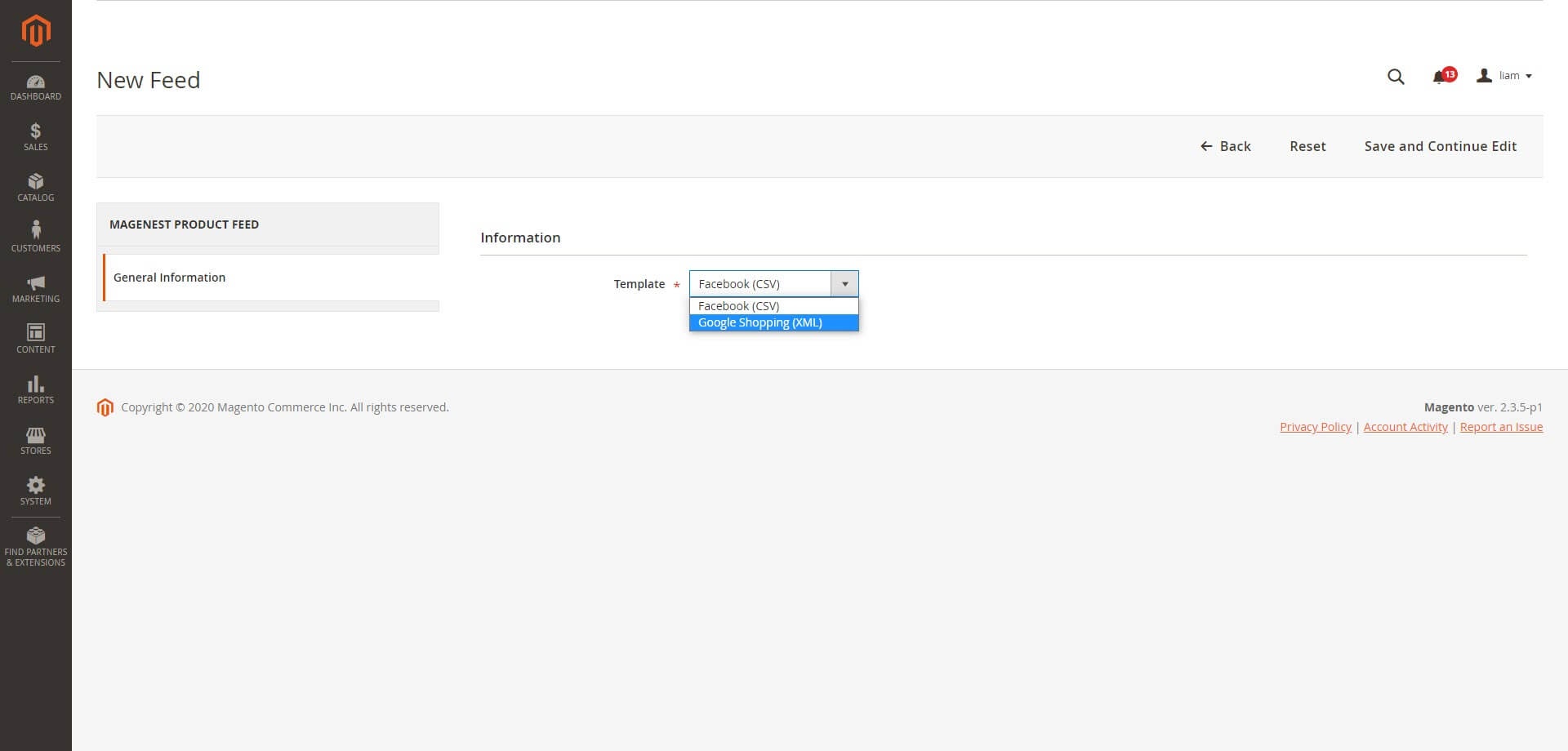Click the New Feed page title
1568x751 pixels.
[149, 80]
